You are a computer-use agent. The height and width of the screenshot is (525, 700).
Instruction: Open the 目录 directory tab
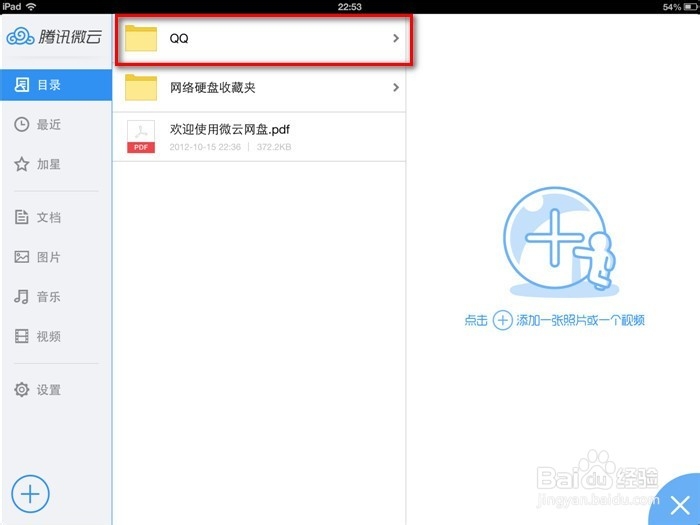coord(56,85)
